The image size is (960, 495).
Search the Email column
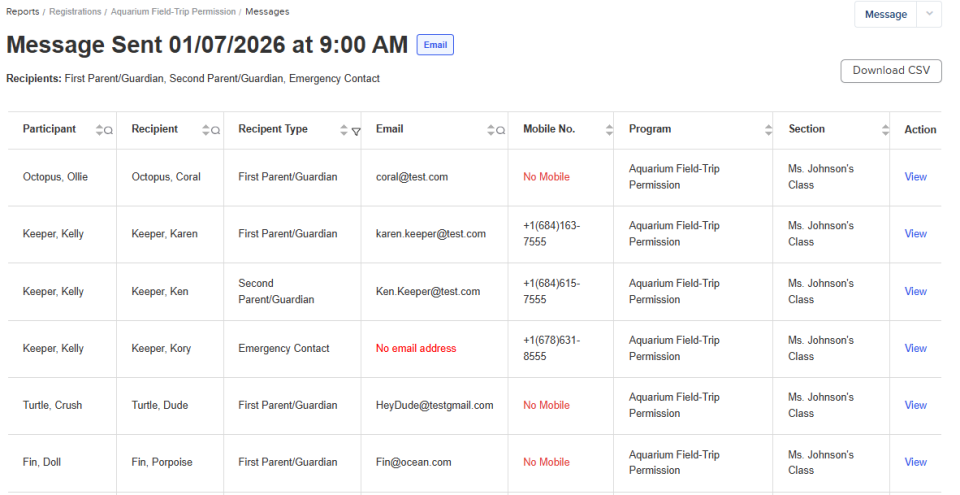(501, 130)
